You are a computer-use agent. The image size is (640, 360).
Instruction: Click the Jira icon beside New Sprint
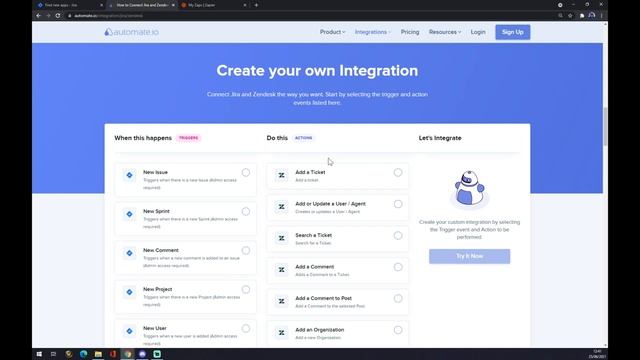129,214
